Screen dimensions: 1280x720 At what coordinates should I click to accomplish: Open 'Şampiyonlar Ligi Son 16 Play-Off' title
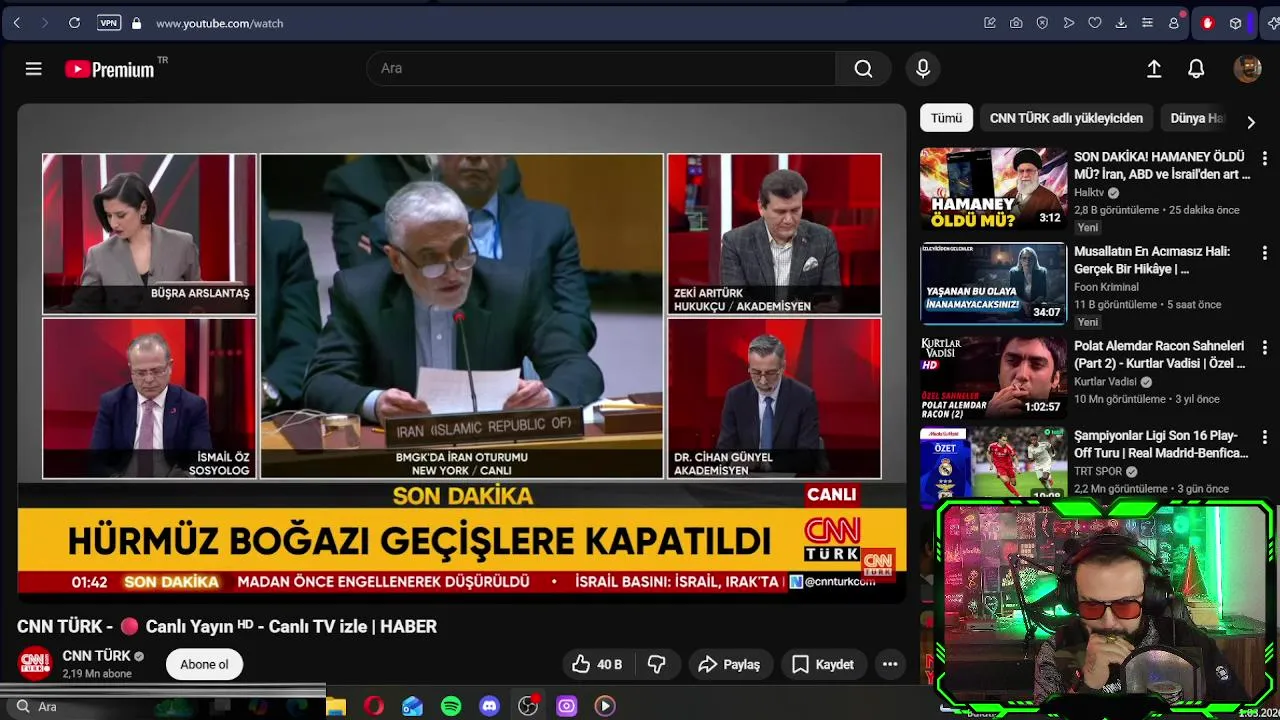click(x=1161, y=444)
